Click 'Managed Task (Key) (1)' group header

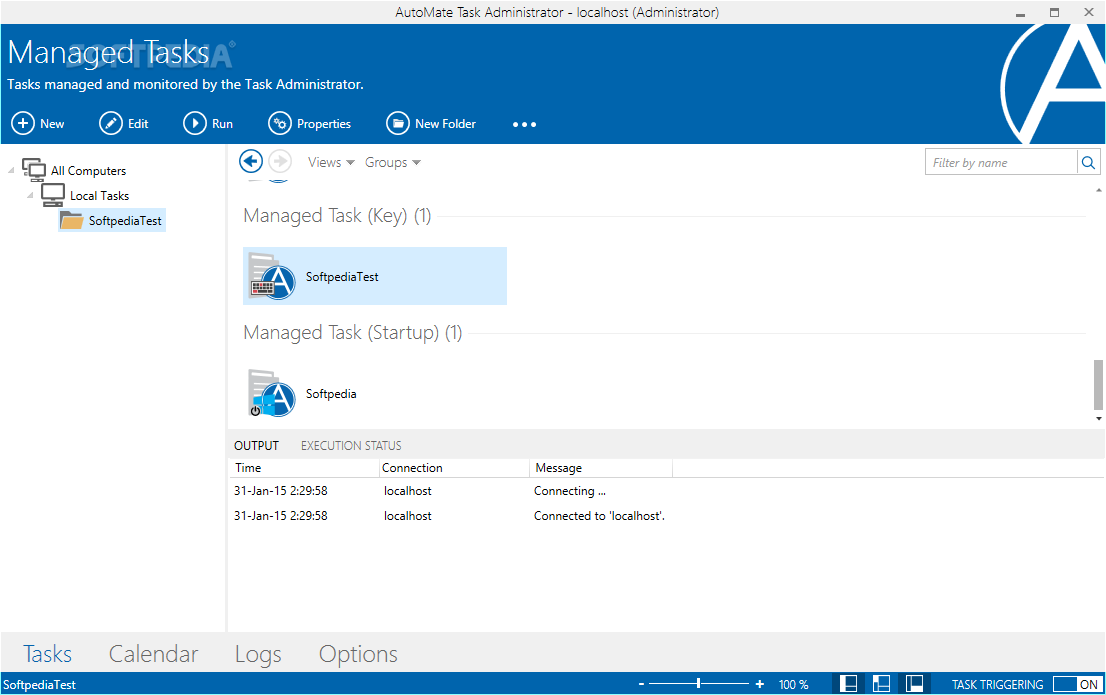tap(337, 215)
